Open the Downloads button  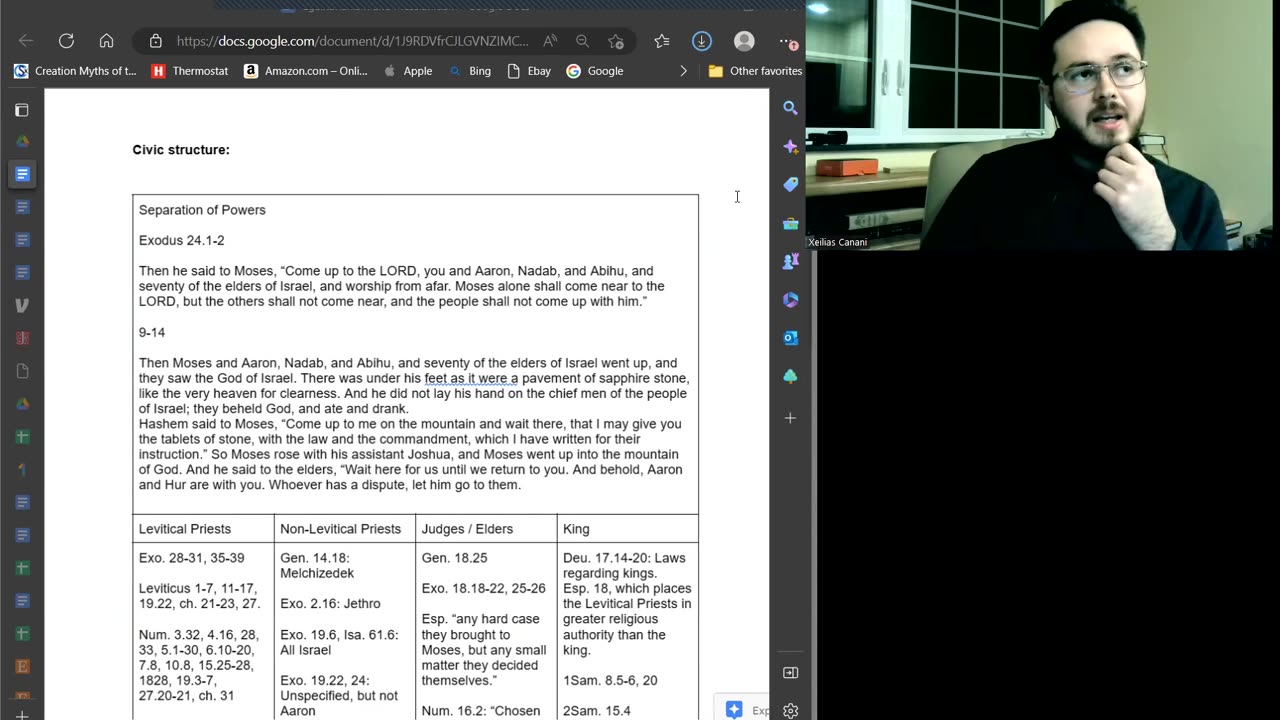tap(702, 41)
